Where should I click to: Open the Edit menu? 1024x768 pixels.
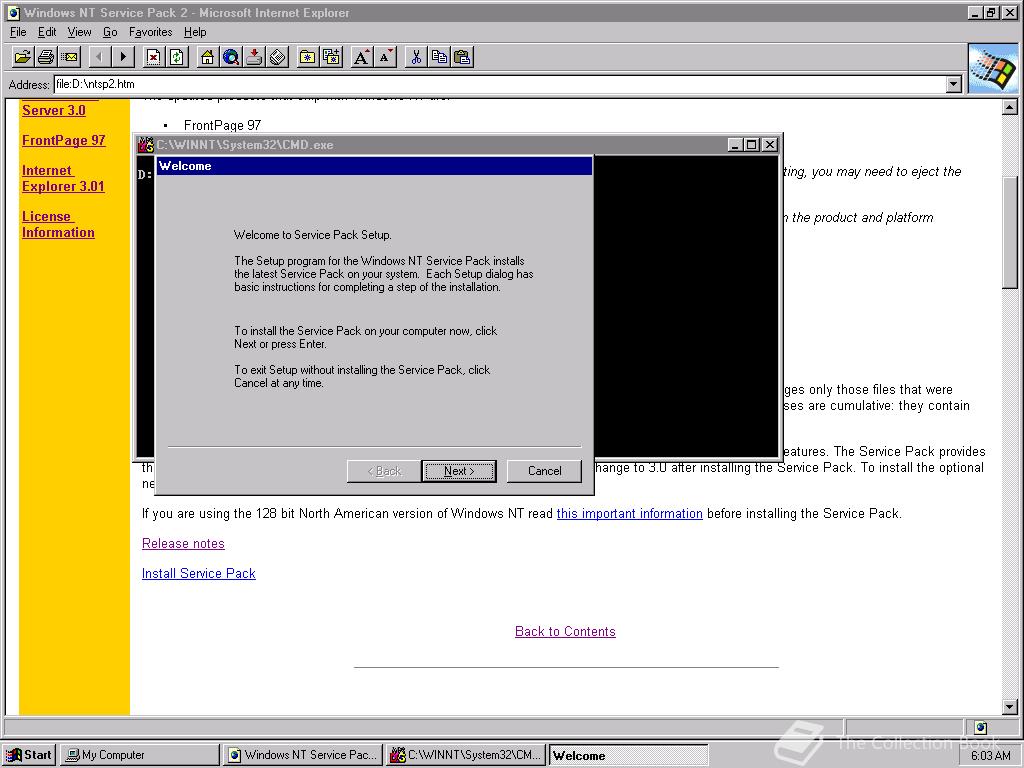tap(47, 32)
